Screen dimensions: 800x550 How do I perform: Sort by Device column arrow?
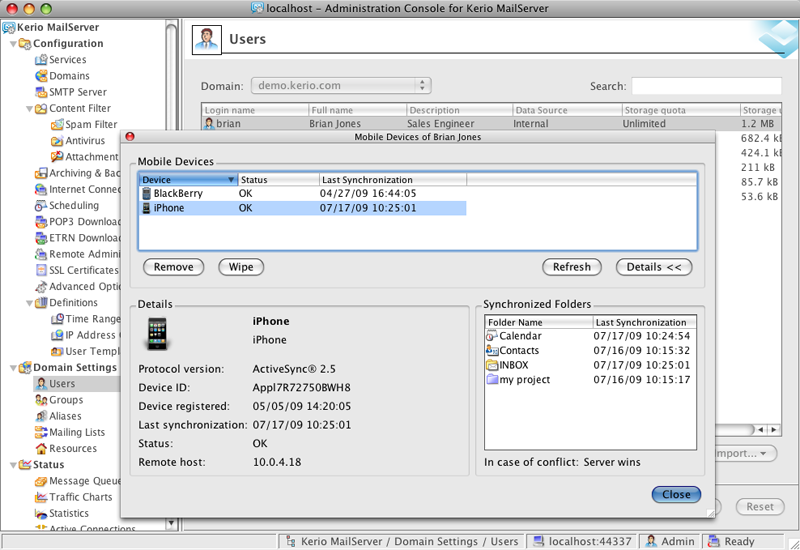[x=231, y=180]
